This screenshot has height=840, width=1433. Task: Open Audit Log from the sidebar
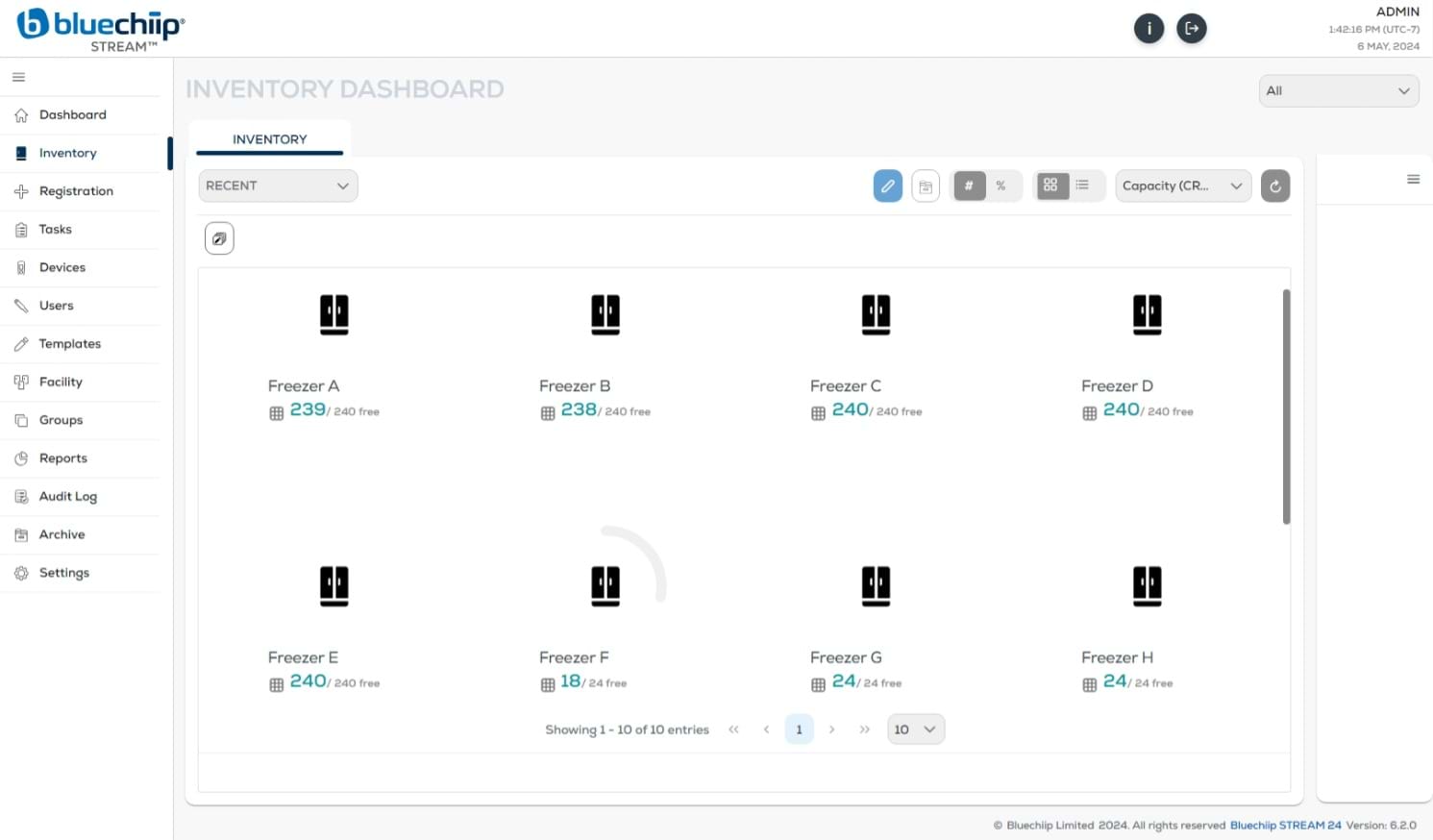[x=67, y=496]
